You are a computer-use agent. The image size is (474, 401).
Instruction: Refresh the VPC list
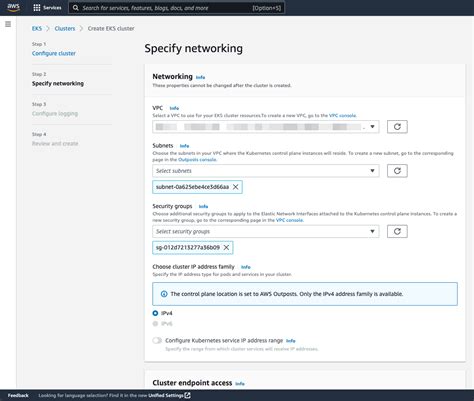point(397,127)
